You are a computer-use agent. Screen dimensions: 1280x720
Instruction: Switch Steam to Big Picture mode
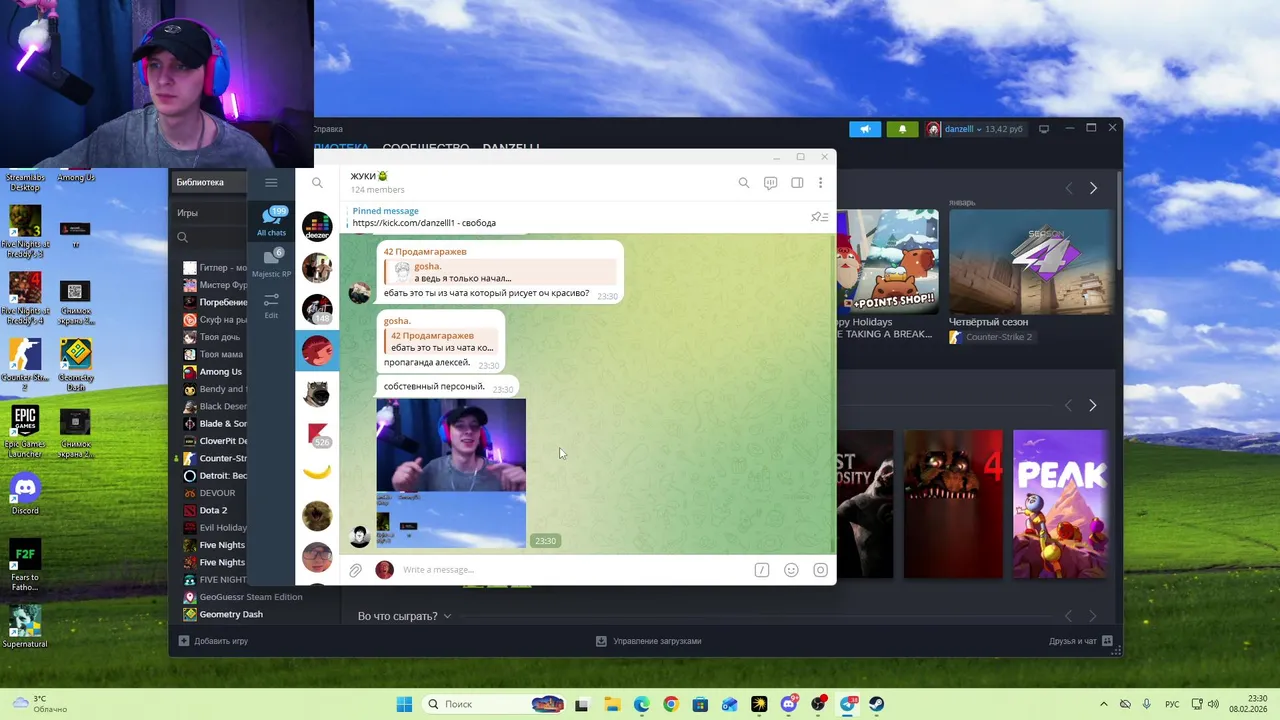tap(1044, 129)
